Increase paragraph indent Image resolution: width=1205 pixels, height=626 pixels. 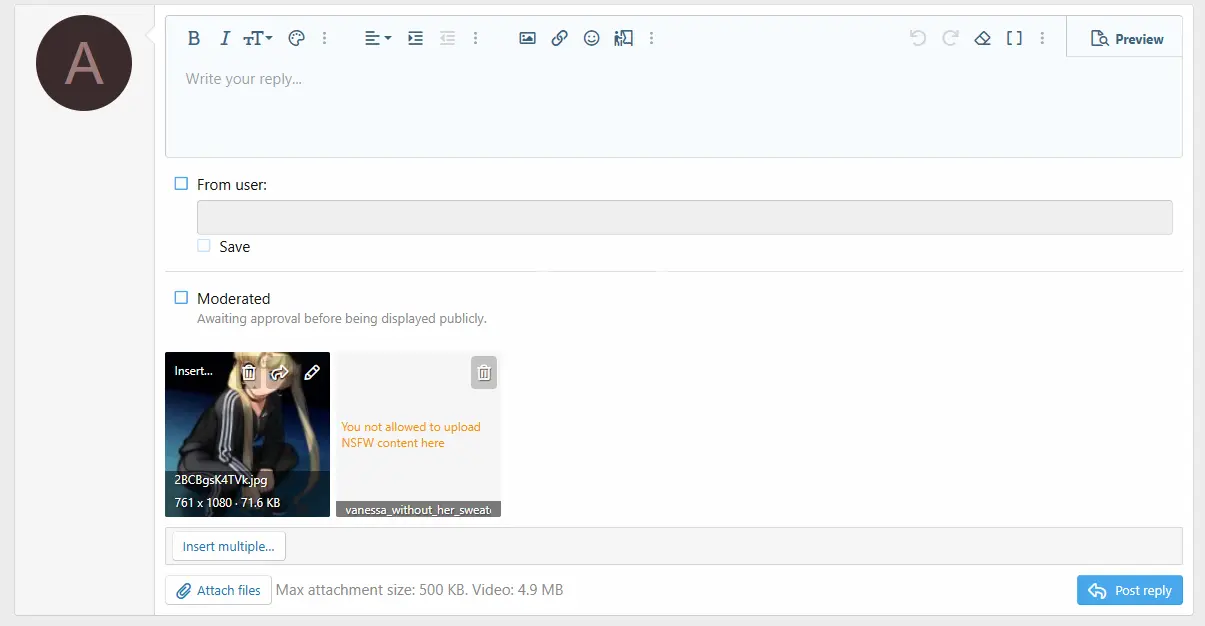(415, 38)
